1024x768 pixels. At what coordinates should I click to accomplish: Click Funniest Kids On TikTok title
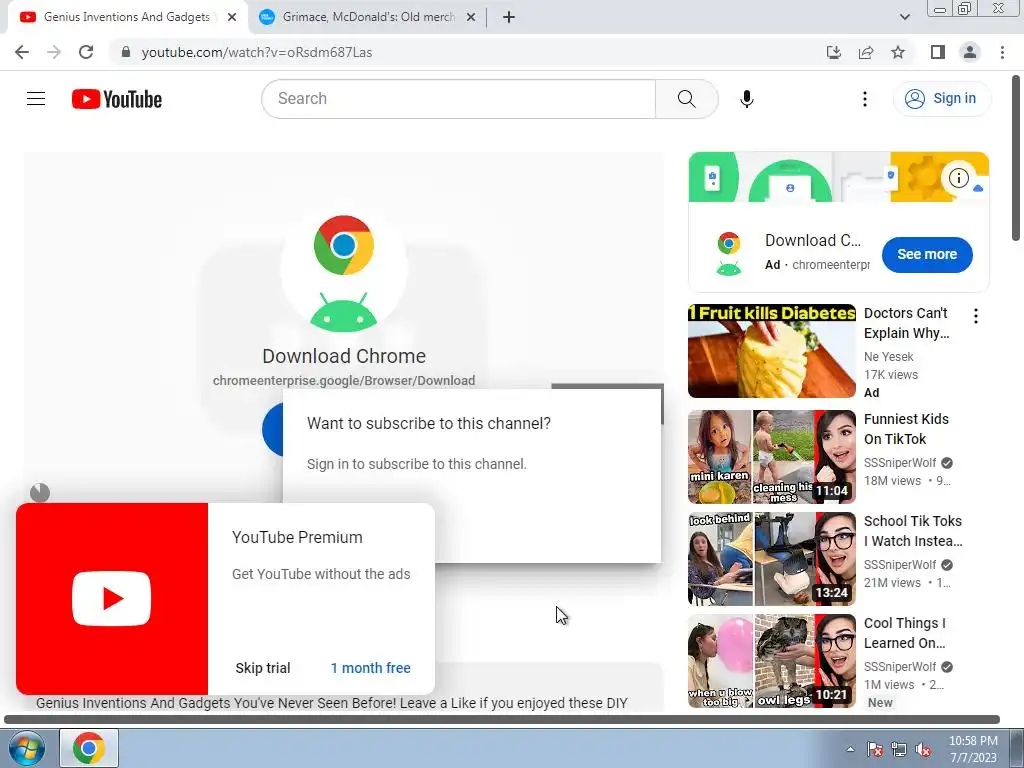[906, 429]
